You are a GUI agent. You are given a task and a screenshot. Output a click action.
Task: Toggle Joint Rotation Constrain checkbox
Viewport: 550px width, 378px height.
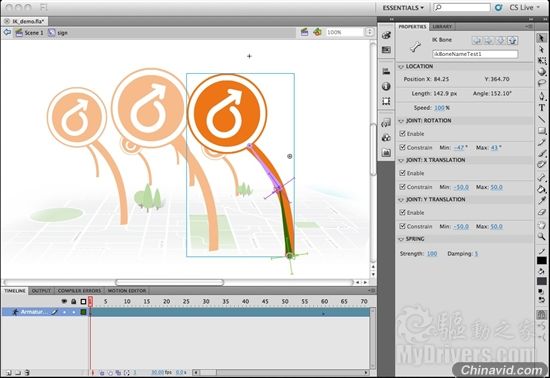point(402,147)
